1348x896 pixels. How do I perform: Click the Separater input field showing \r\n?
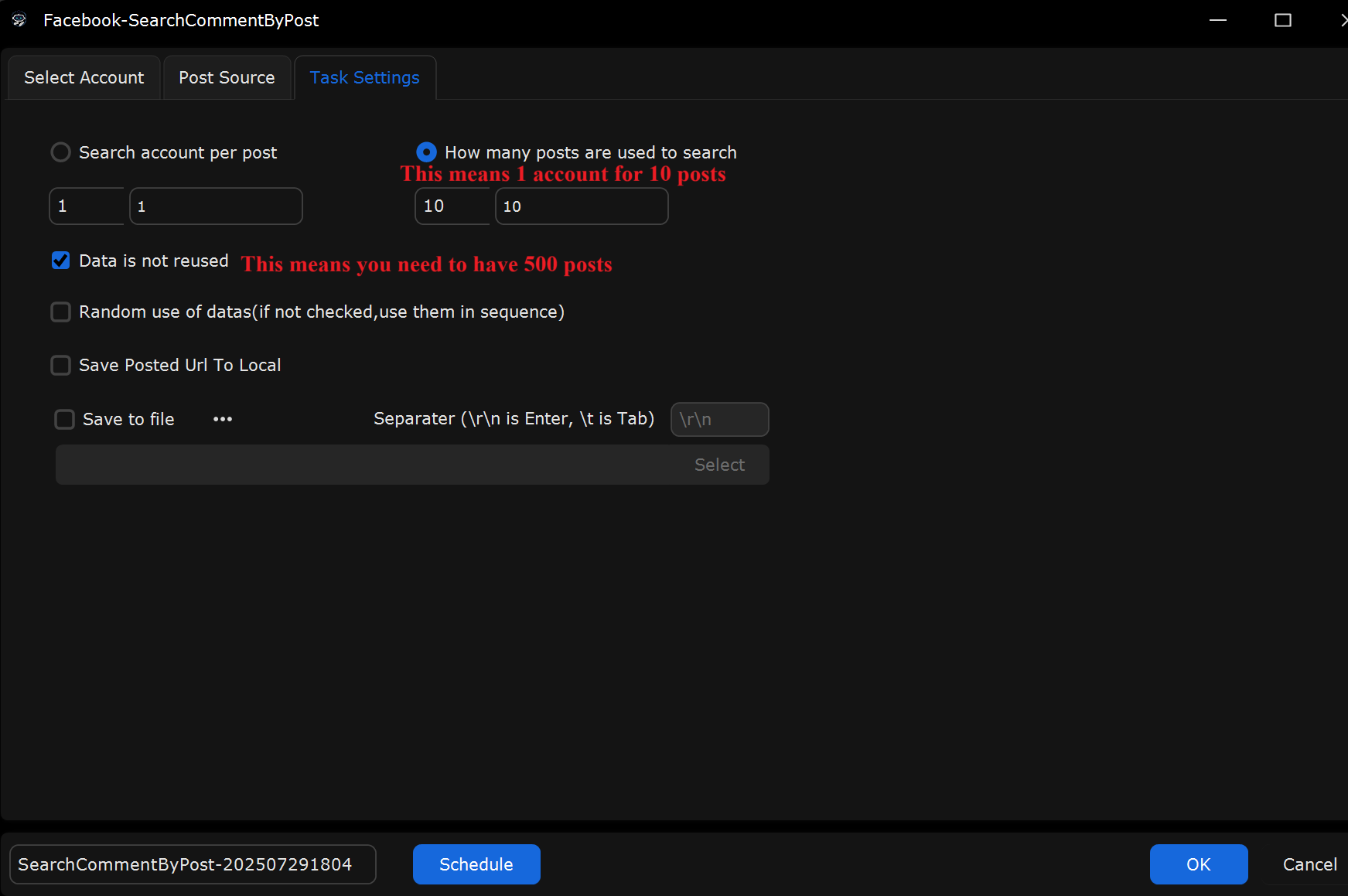pos(719,419)
